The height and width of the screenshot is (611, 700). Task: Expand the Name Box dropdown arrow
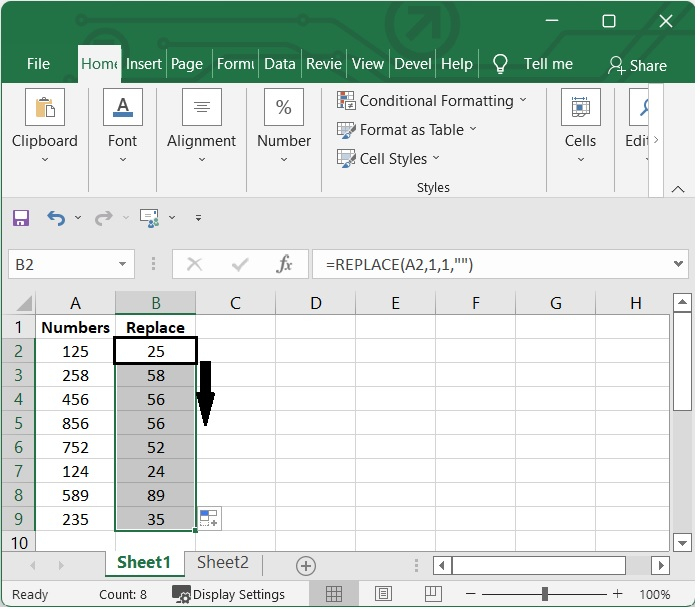pyautogui.click(x=122, y=264)
